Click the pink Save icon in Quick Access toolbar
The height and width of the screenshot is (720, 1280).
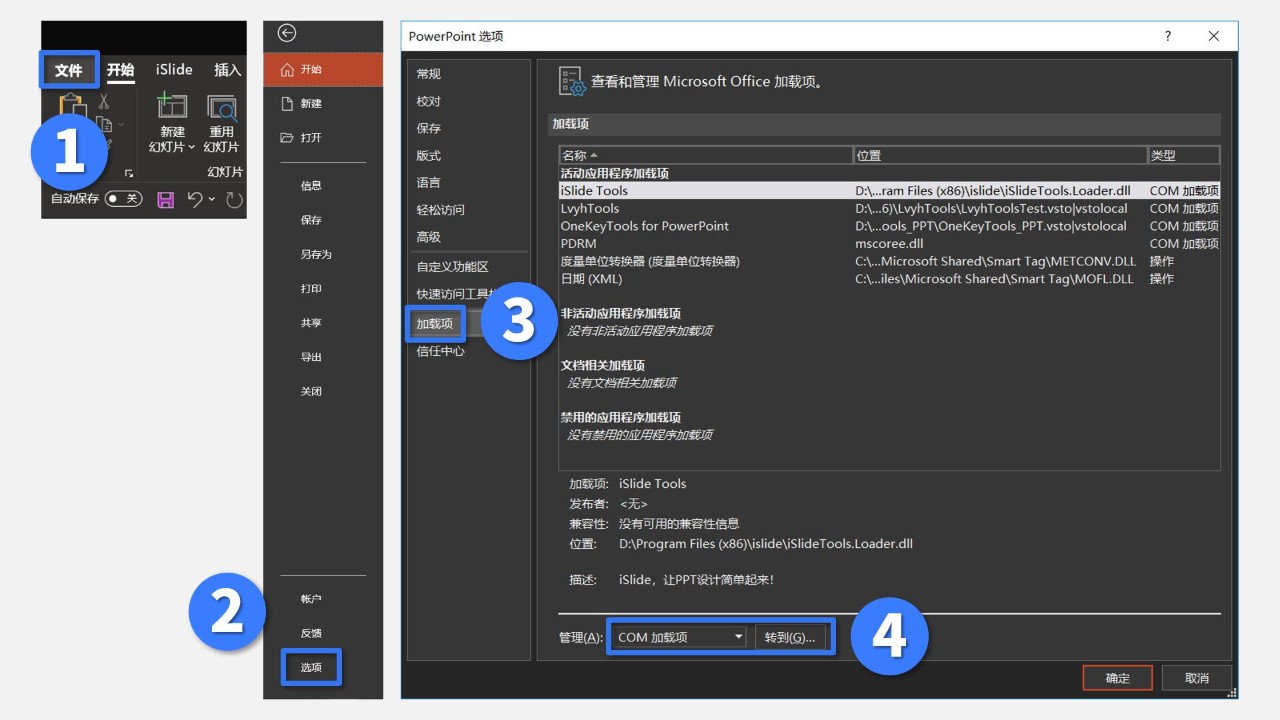point(166,199)
